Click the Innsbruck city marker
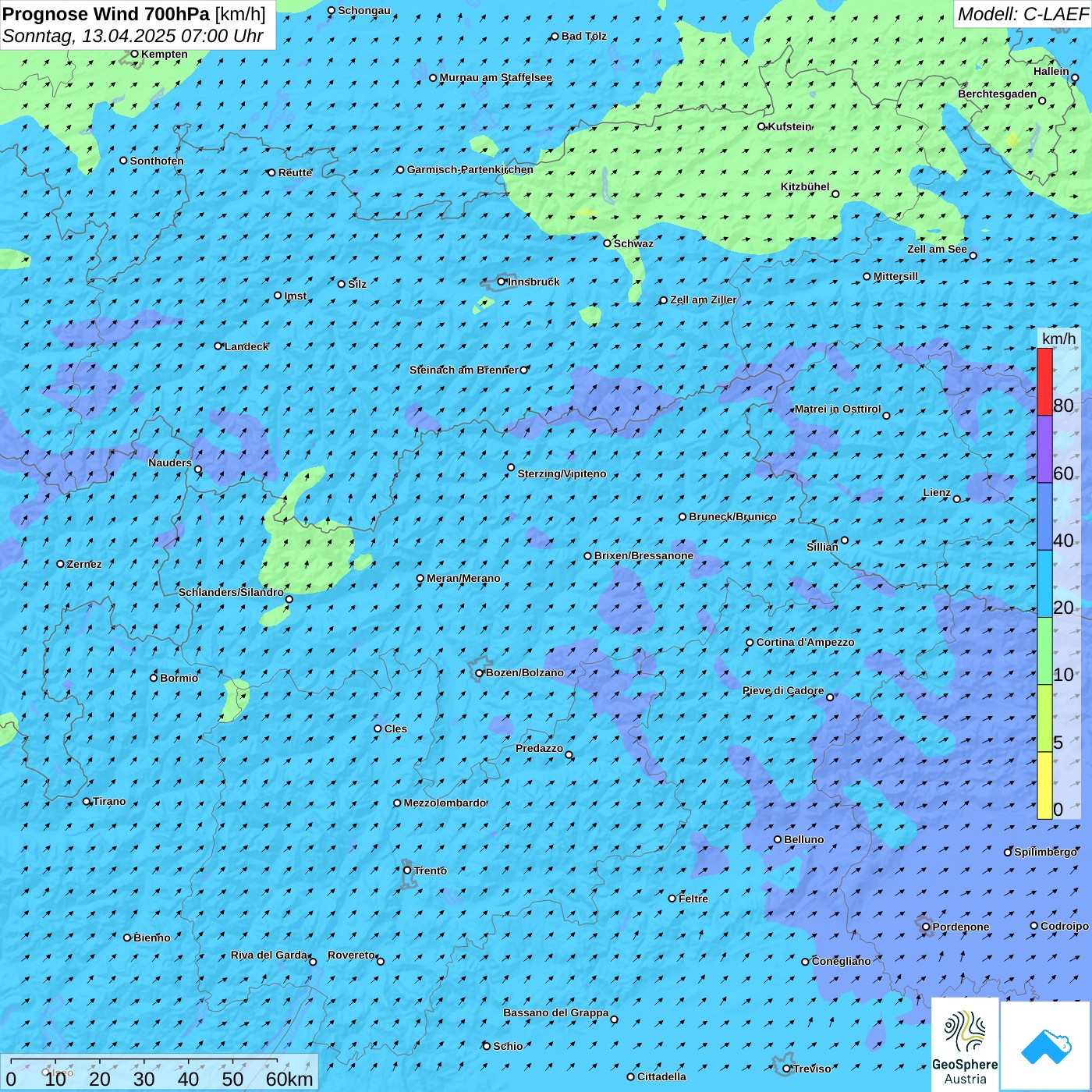Viewport: 1092px width, 1092px height. (x=502, y=282)
